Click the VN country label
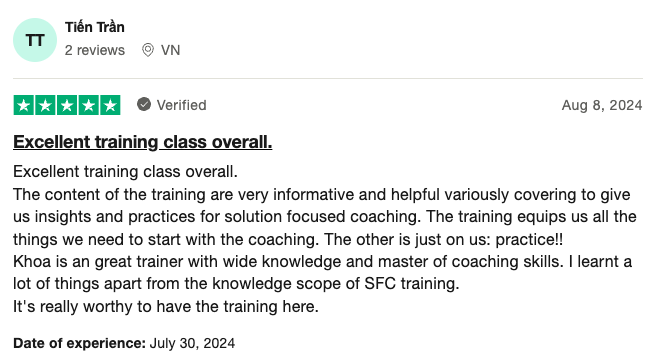The width and height of the screenshot is (655, 362). pos(170,50)
